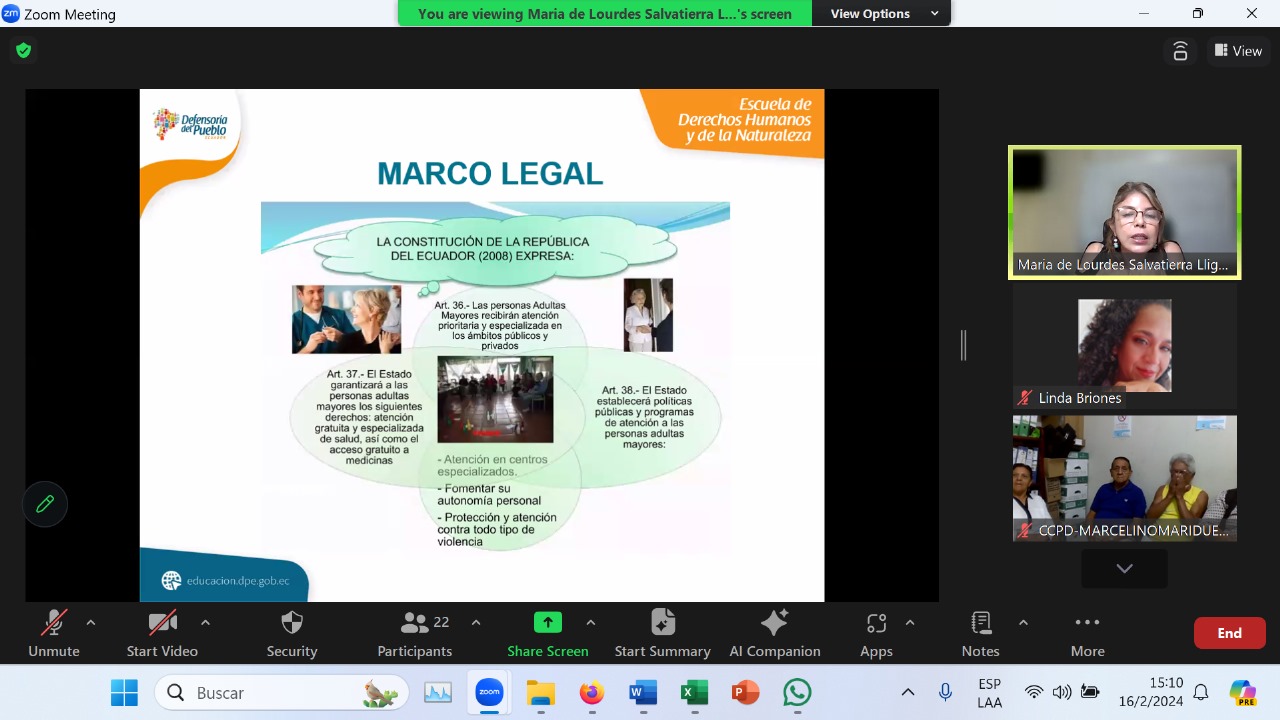Click the red End button

(x=1229, y=633)
